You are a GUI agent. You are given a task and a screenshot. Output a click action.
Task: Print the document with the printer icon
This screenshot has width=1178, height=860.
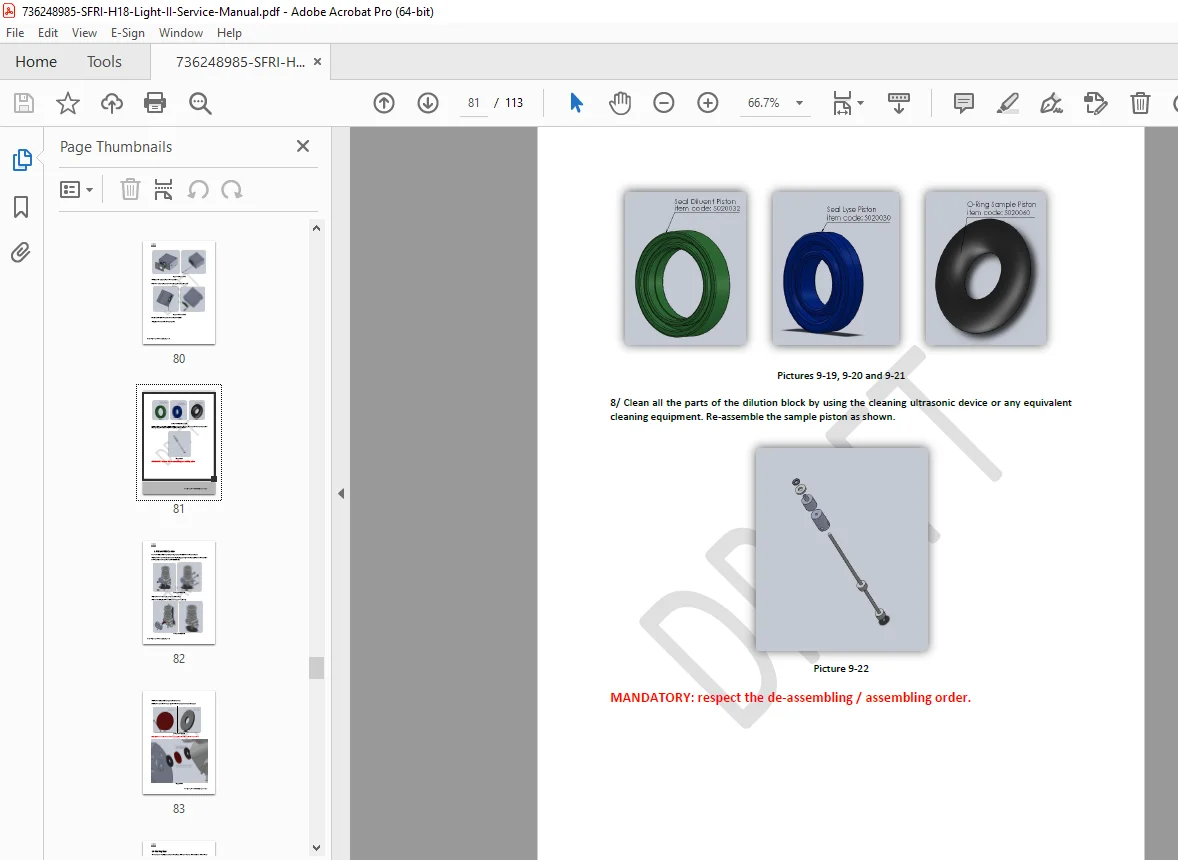[155, 103]
